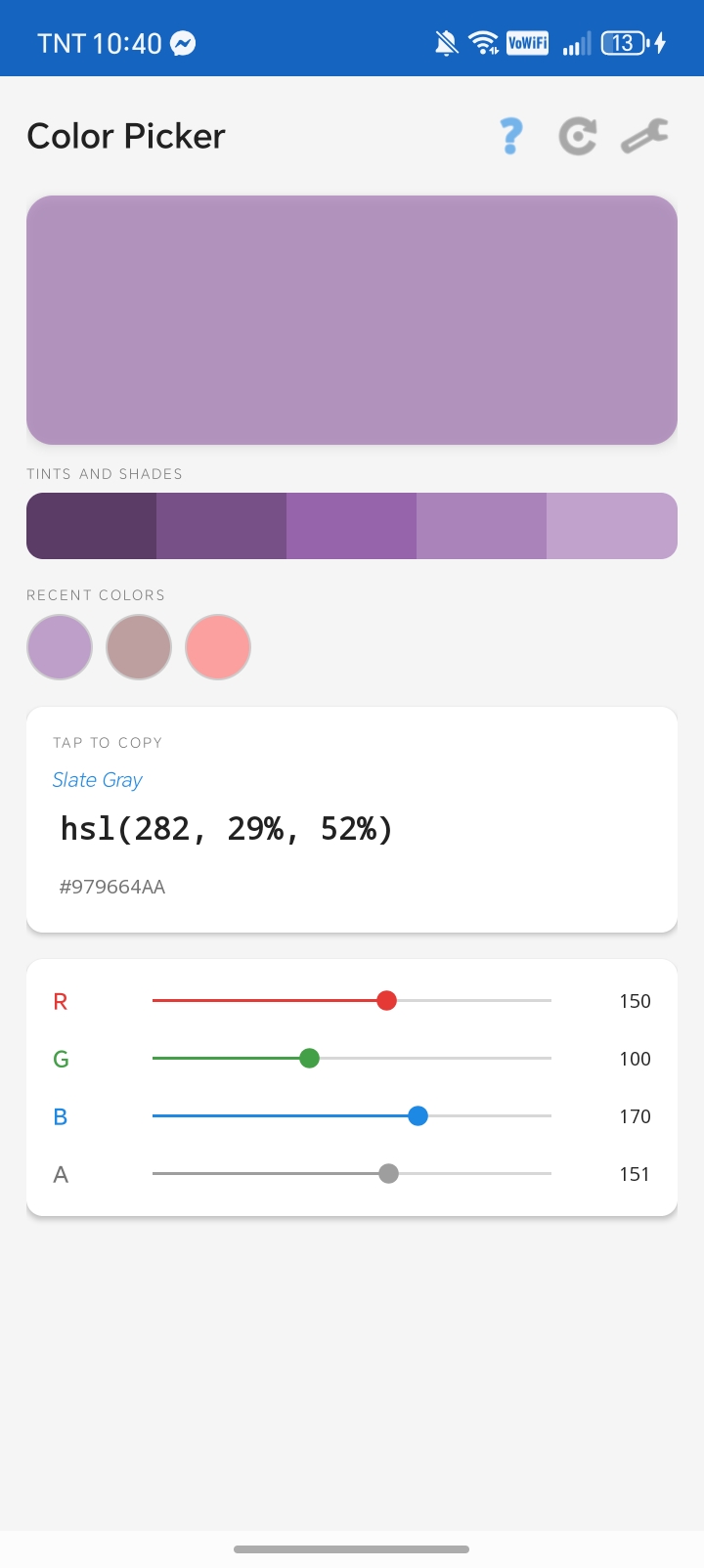The image size is (704, 1568).
Task: Tap the refresh circular arrow icon
Action: [578, 136]
